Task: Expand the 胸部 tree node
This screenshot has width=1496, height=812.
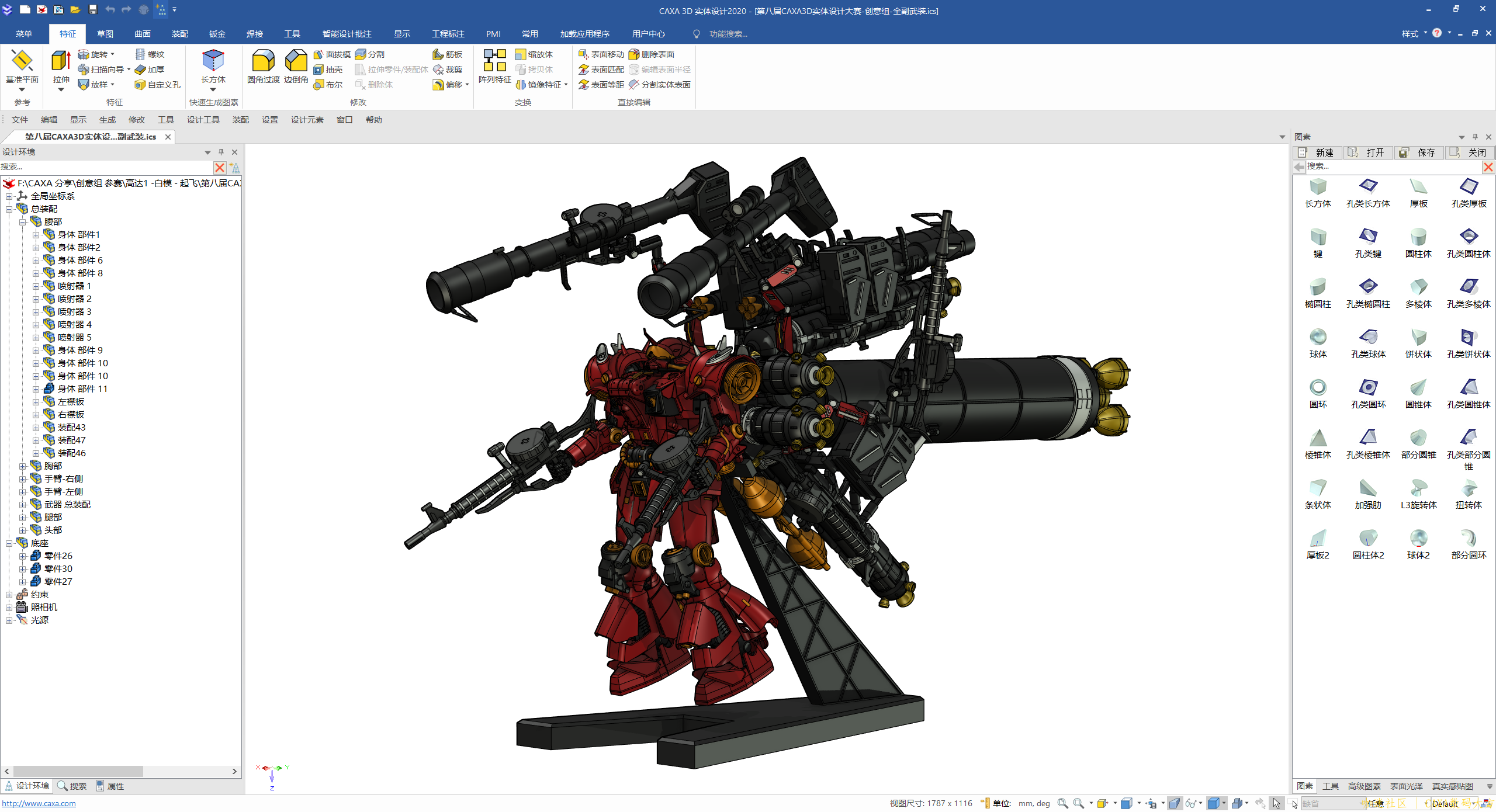Action: [23, 466]
